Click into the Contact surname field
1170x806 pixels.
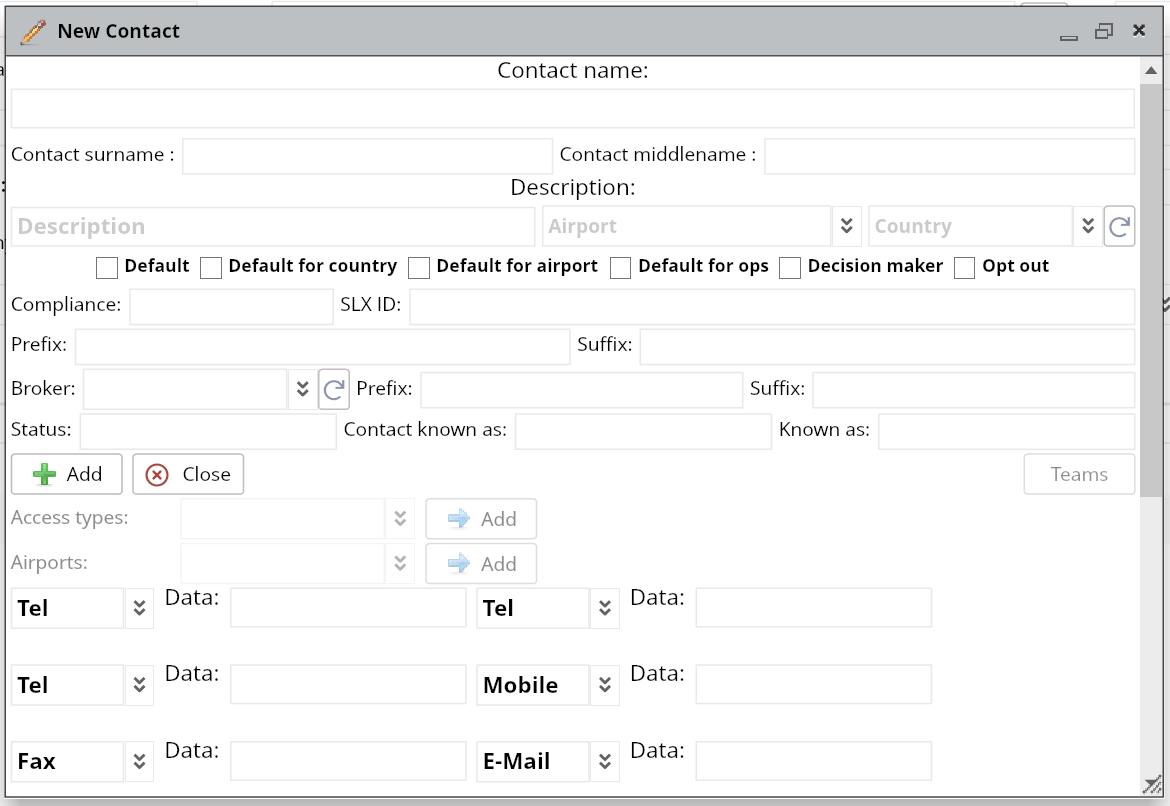coord(367,156)
